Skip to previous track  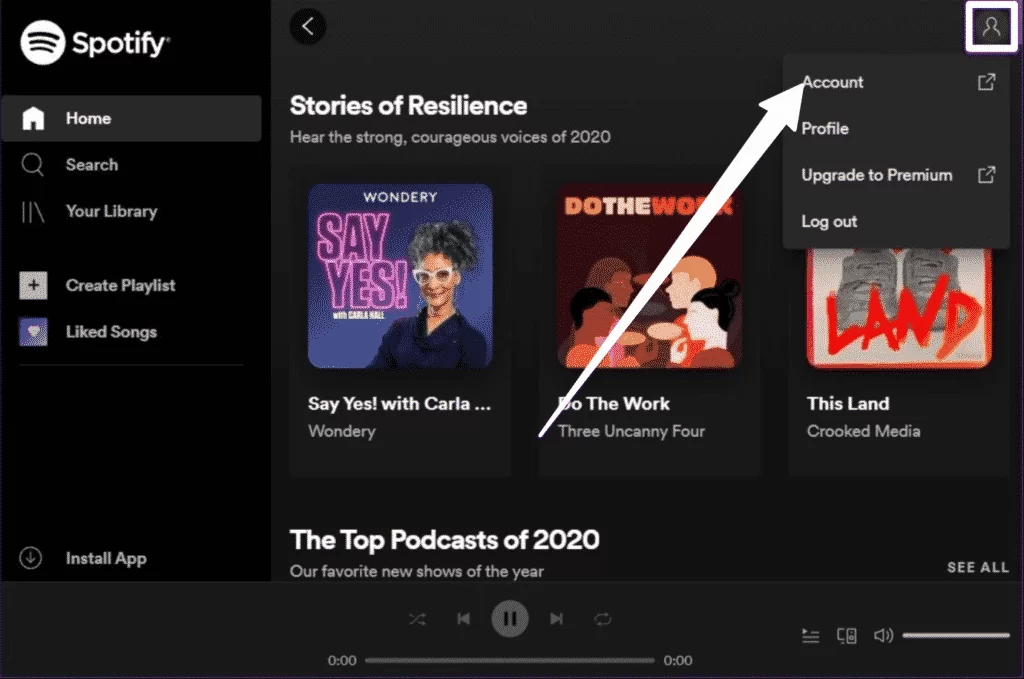[464, 618]
